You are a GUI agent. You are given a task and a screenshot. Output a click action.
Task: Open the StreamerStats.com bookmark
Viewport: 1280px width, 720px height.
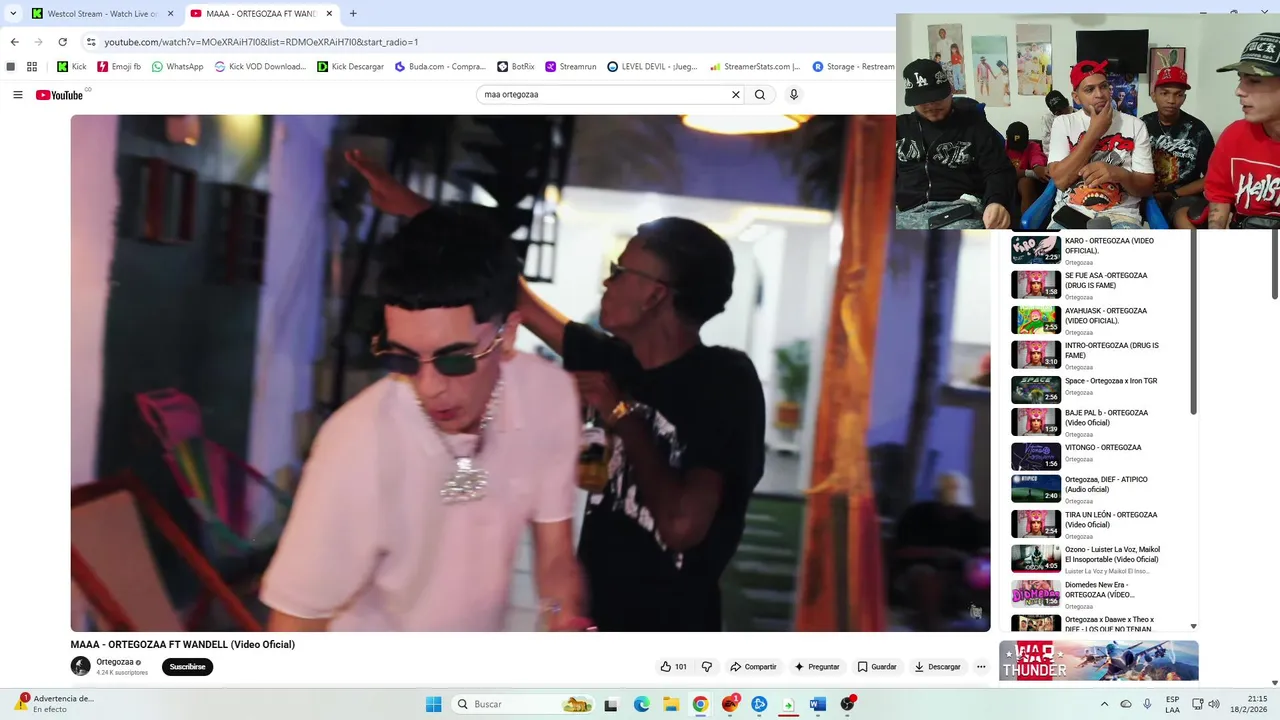(755, 67)
